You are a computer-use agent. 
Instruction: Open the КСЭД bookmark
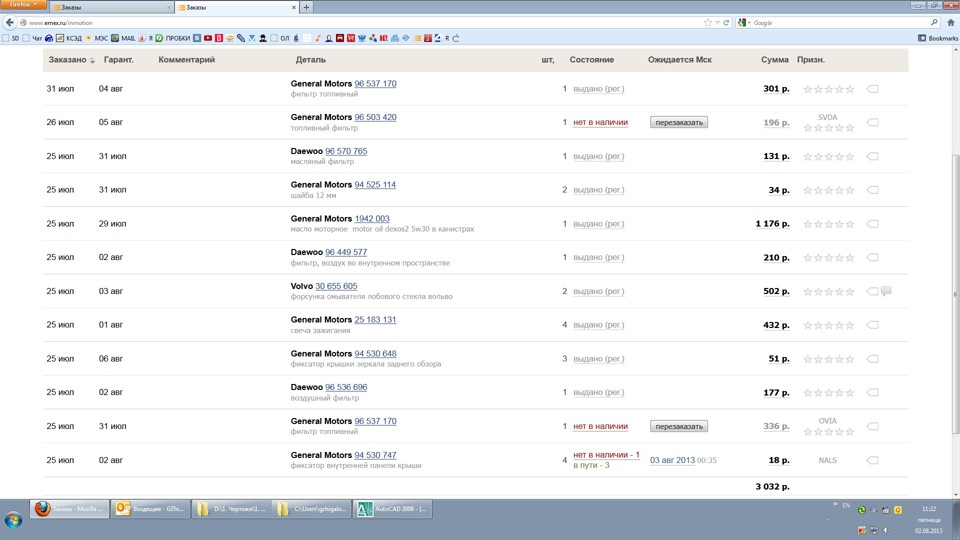(69, 38)
